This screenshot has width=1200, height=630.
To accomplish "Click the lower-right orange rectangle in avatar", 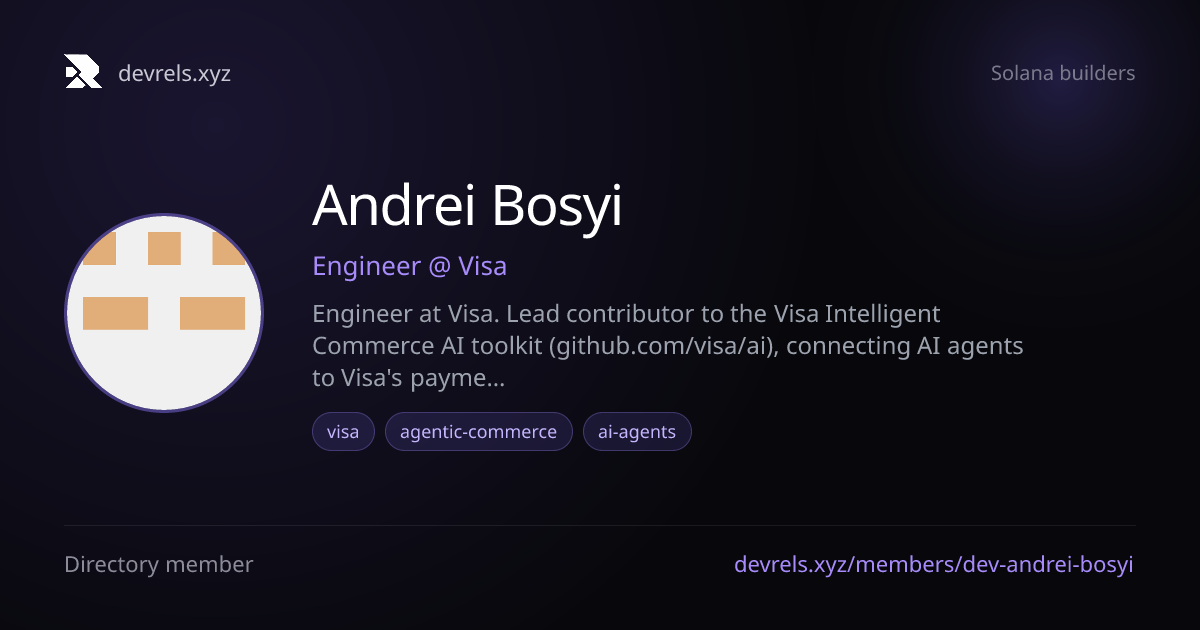I will click(x=212, y=313).
